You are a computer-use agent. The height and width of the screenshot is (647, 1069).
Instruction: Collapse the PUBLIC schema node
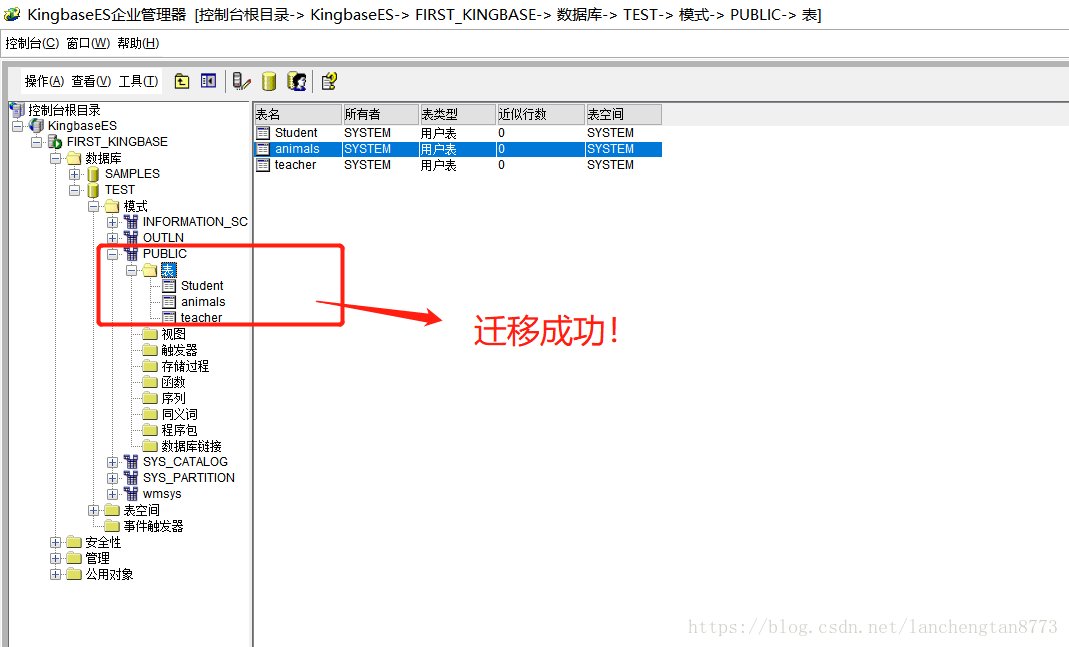click(x=112, y=254)
